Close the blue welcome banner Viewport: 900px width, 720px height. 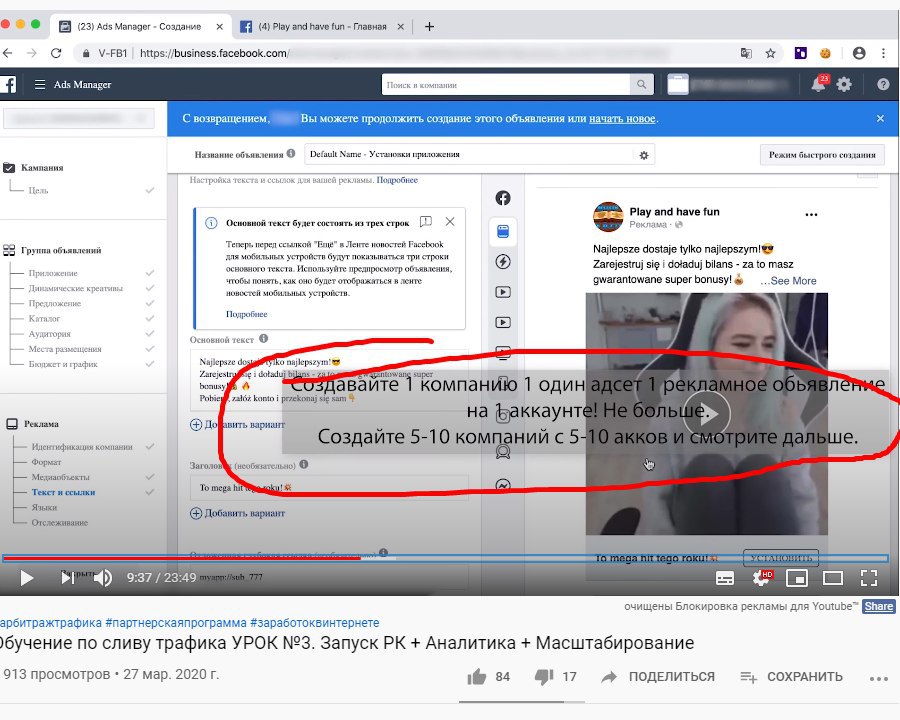pos(880,118)
